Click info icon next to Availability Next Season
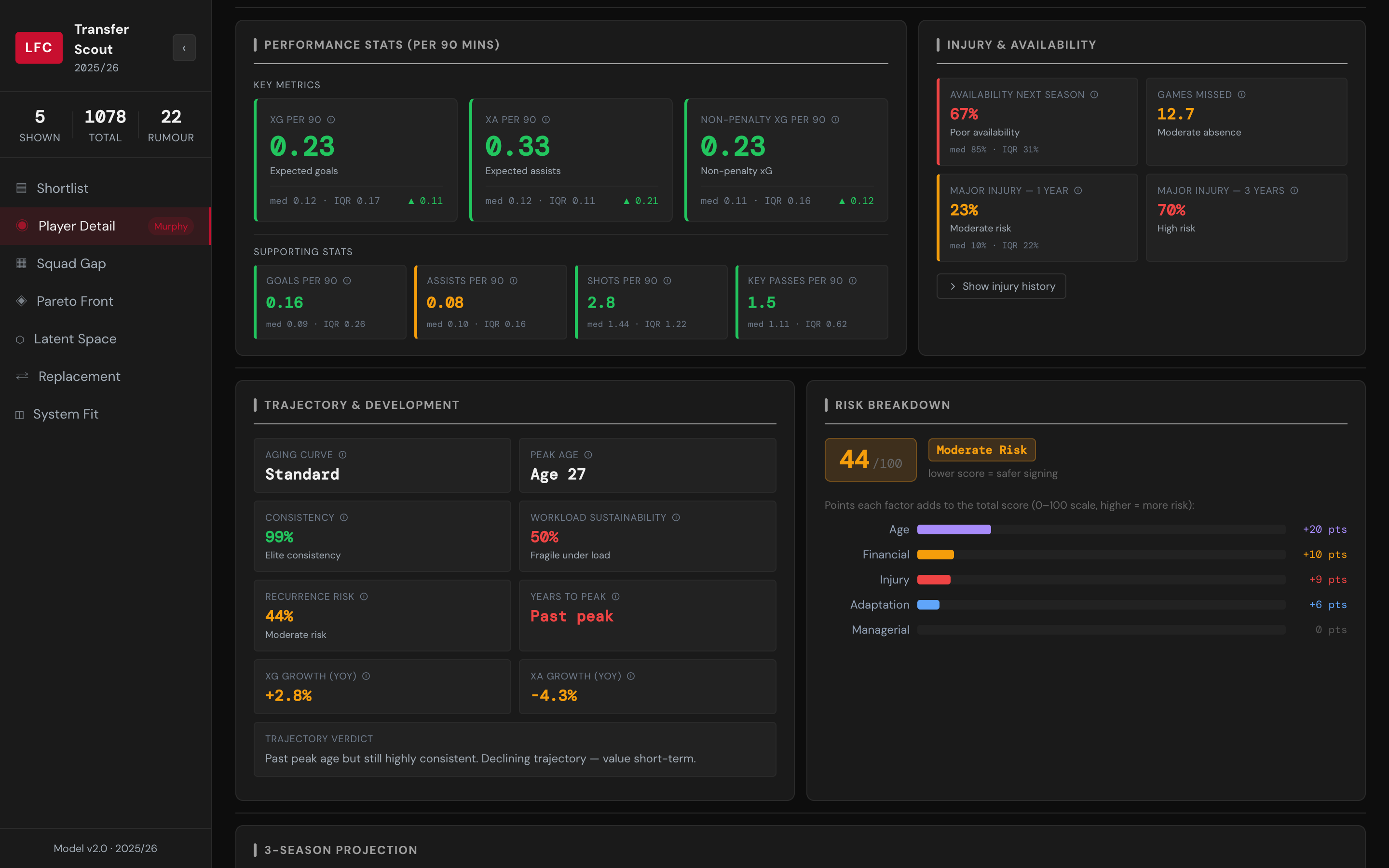The image size is (1389, 868). point(1094,94)
